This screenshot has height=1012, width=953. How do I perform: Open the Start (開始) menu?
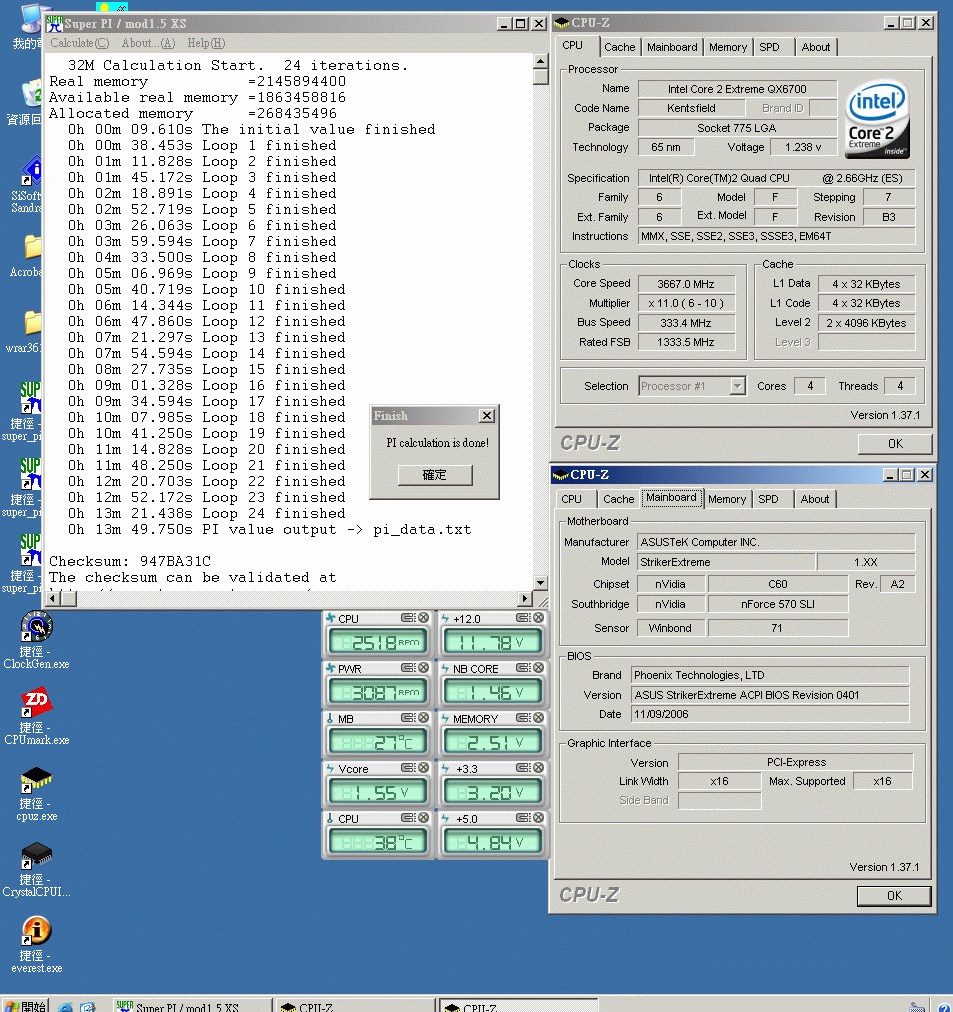click(26, 1006)
